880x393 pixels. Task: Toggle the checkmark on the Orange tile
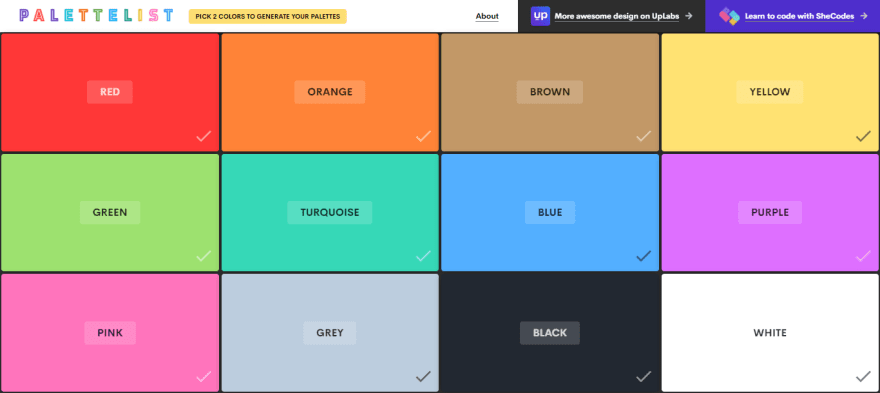tap(423, 136)
